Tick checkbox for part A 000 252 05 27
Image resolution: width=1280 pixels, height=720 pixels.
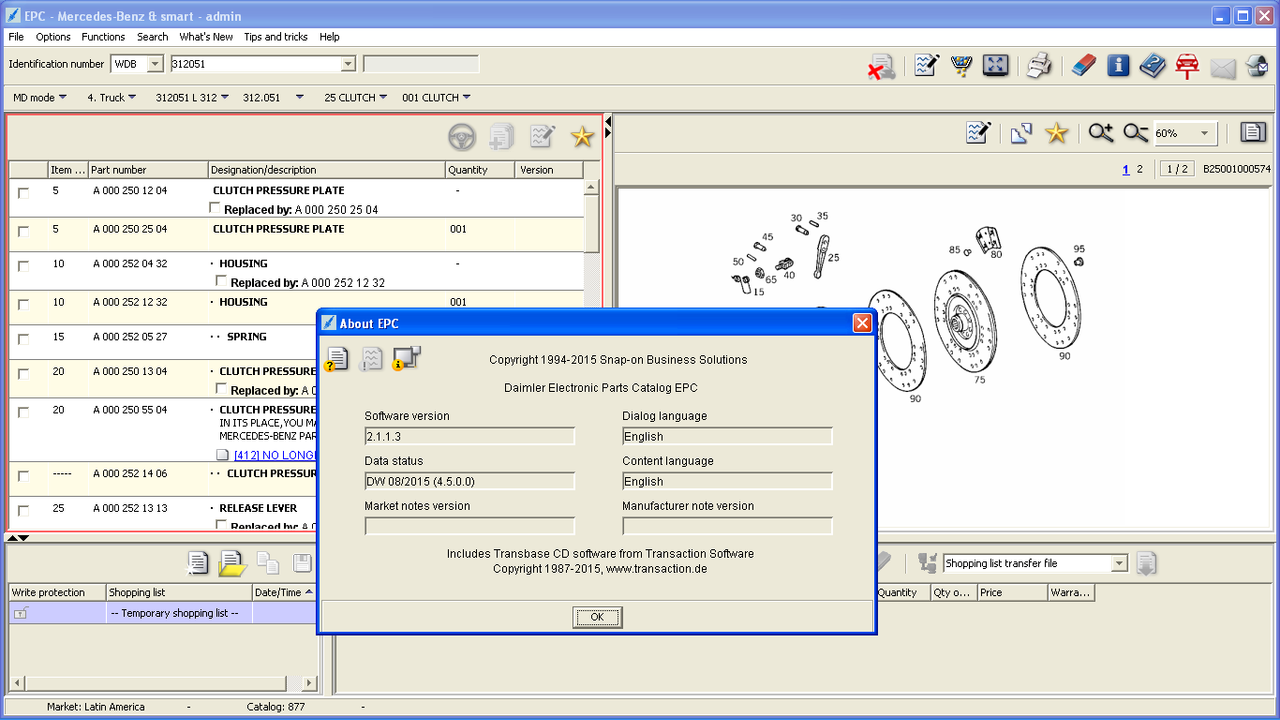[23, 340]
